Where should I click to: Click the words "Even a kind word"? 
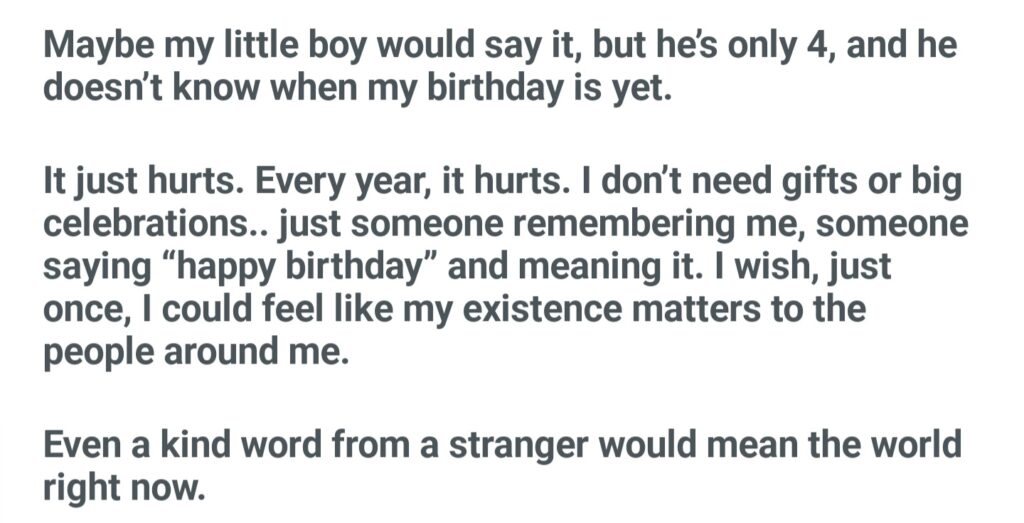pos(209,444)
